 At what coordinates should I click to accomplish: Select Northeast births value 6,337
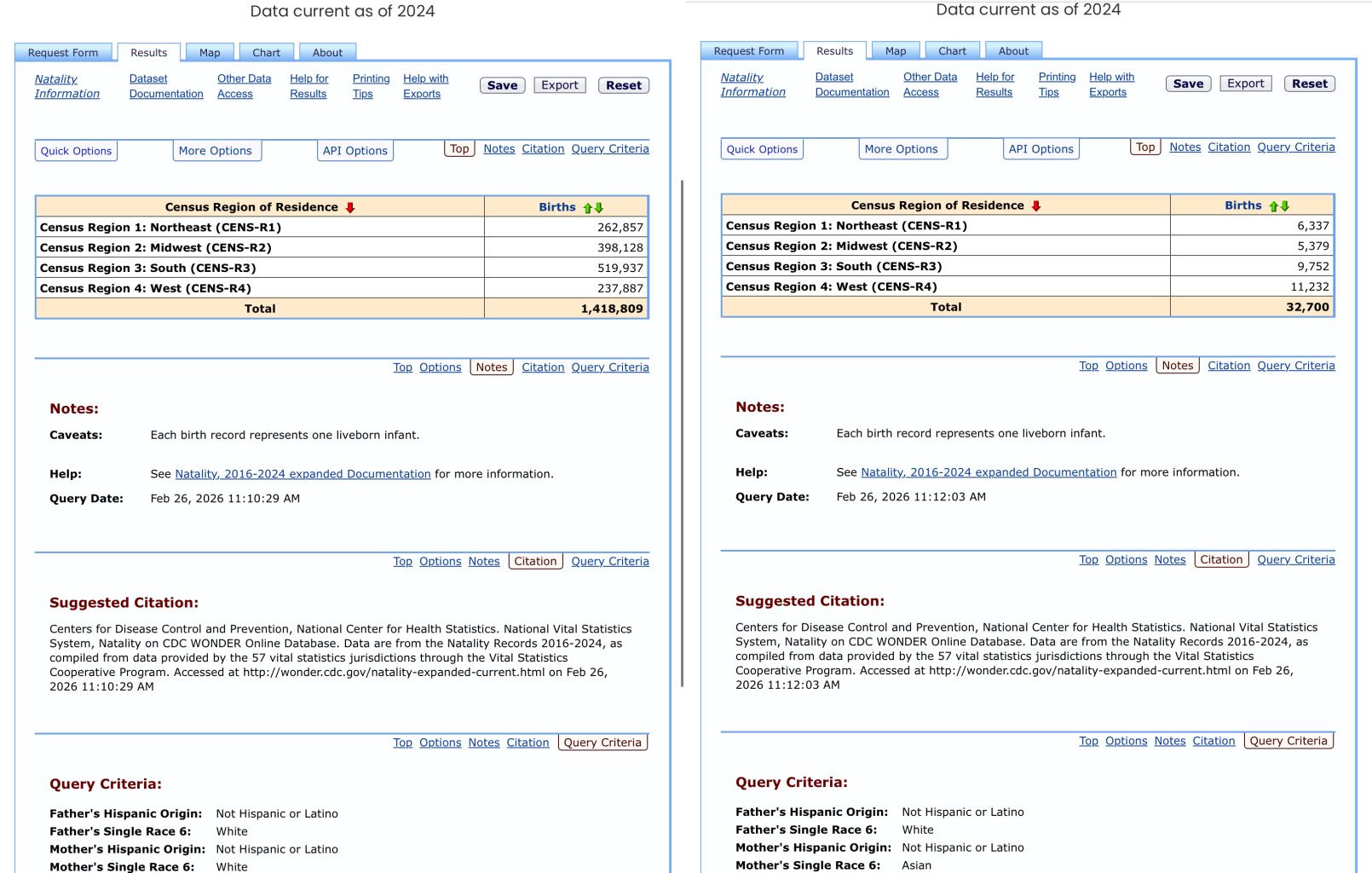coord(1313,226)
